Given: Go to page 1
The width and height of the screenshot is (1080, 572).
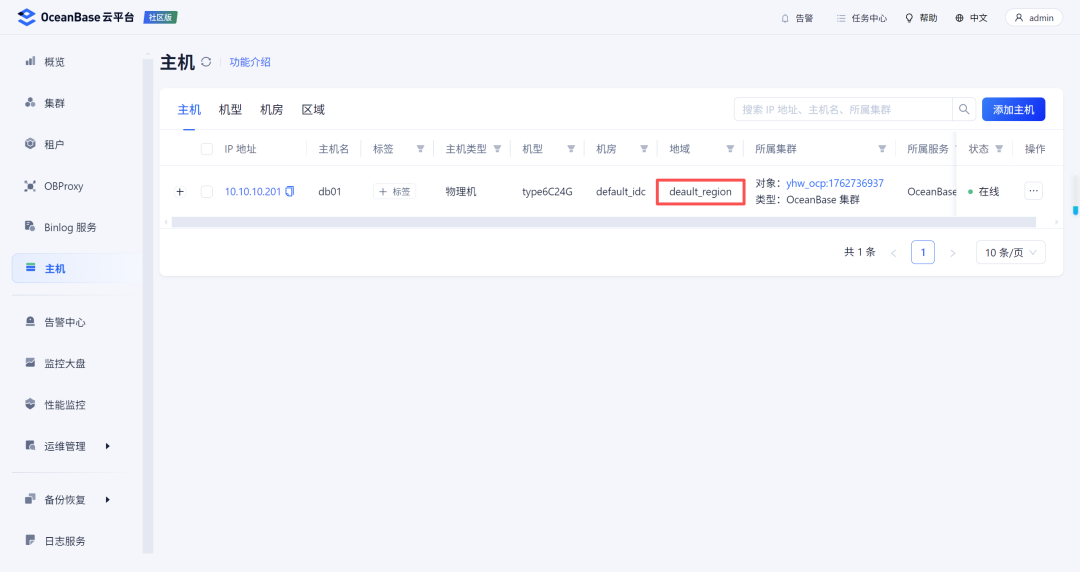Looking at the screenshot, I should (x=923, y=252).
